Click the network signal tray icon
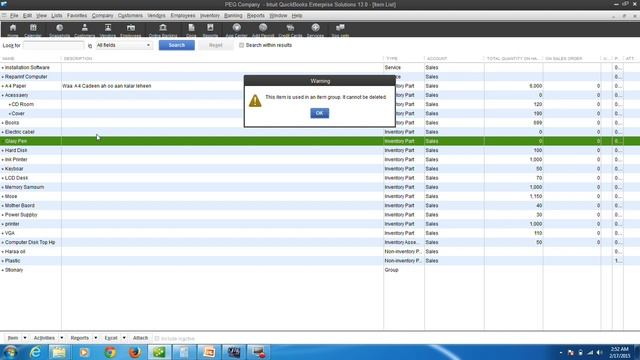The height and width of the screenshot is (360, 640). (x=590, y=352)
